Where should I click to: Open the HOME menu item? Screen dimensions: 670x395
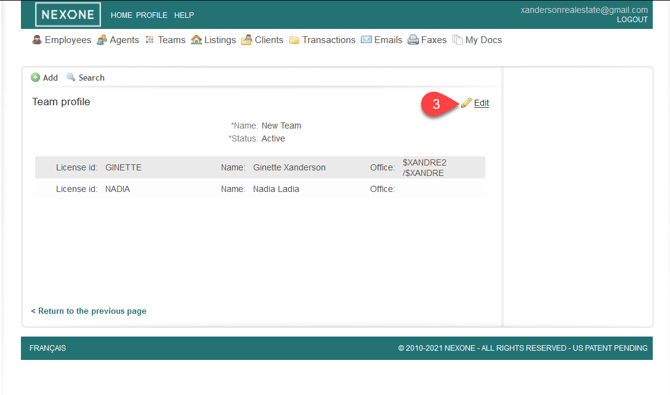(x=121, y=15)
